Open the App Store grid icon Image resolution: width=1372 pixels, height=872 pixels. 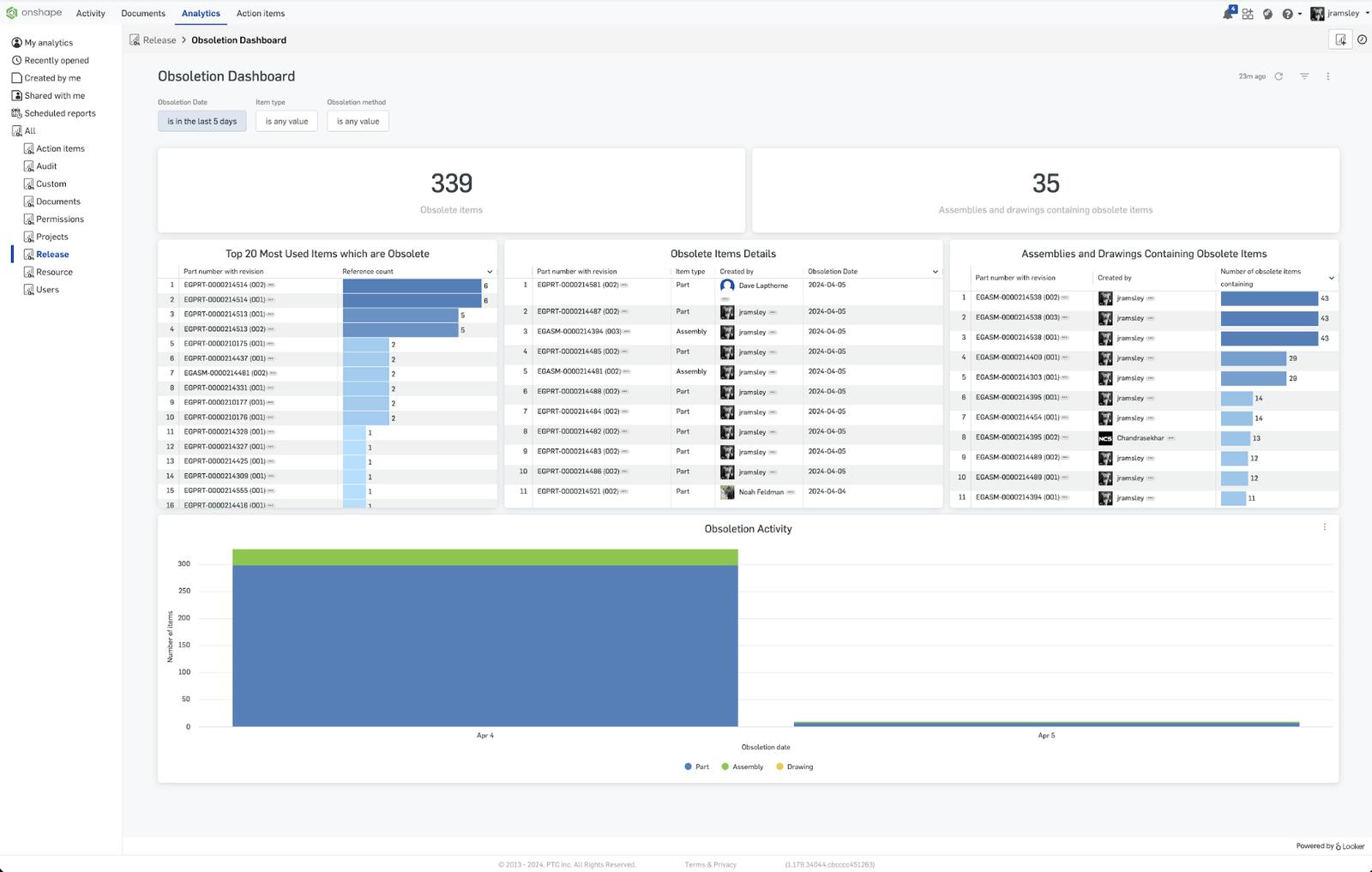pos(1248,14)
